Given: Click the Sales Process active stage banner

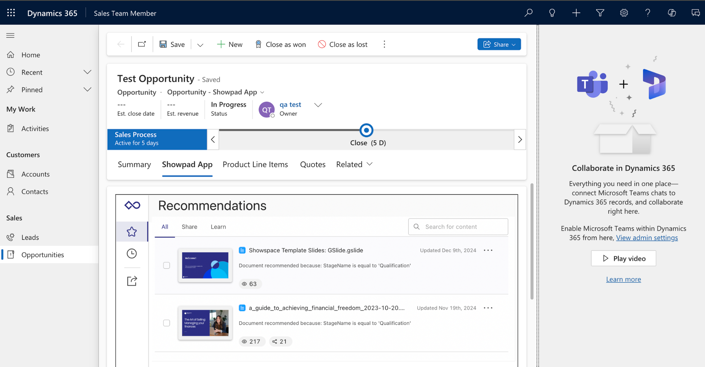Looking at the screenshot, I should coord(157,139).
